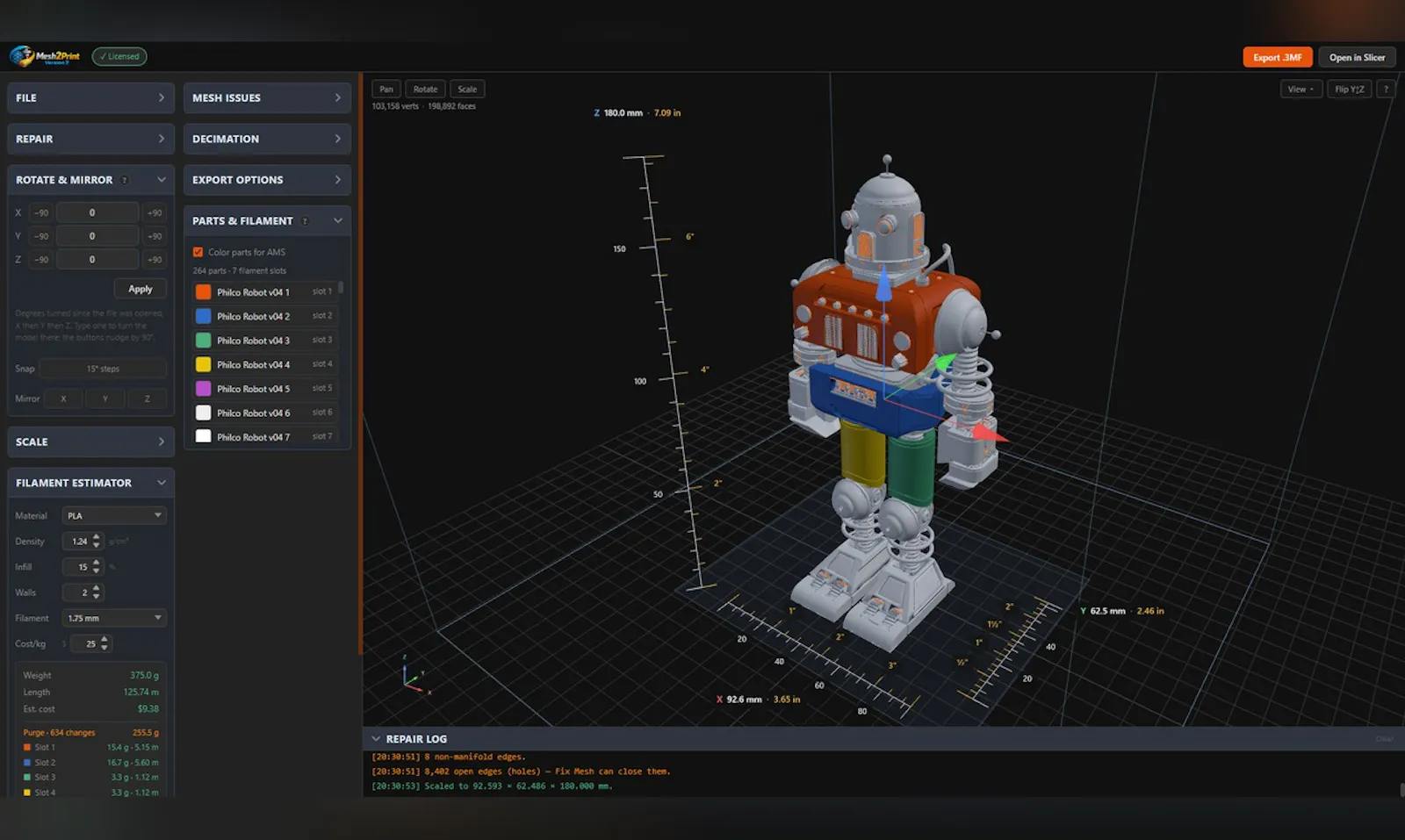Click light gray swatch of Philco Robot v04 6
The height and width of the screenshot is (840, 1405).
pos(203,413)
